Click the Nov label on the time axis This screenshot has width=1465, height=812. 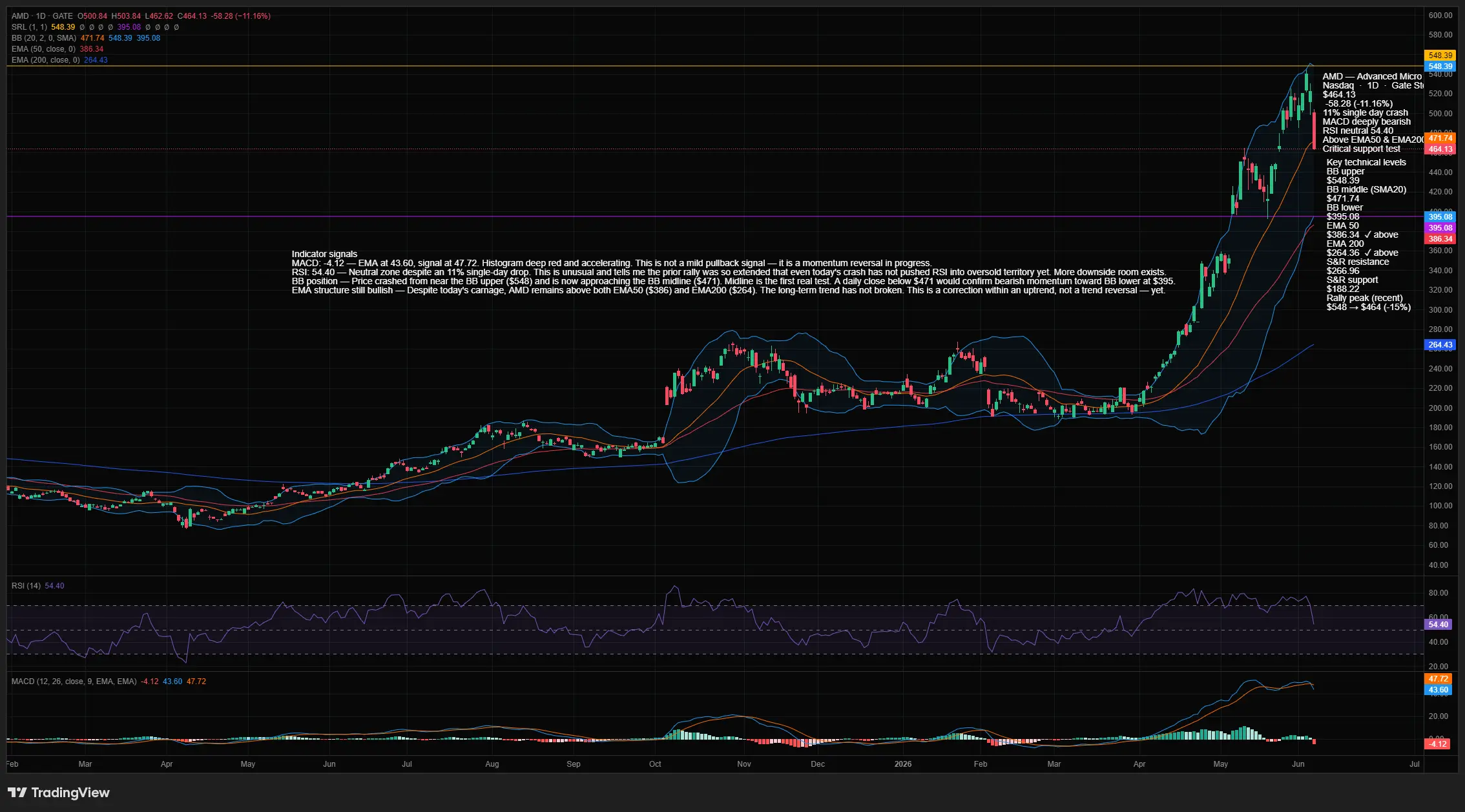(x=744, y=764)
